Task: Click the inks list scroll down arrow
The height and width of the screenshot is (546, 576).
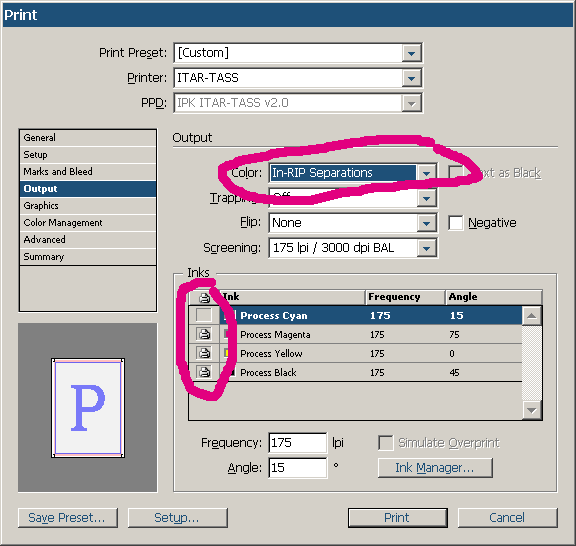Action: point(532,410)
